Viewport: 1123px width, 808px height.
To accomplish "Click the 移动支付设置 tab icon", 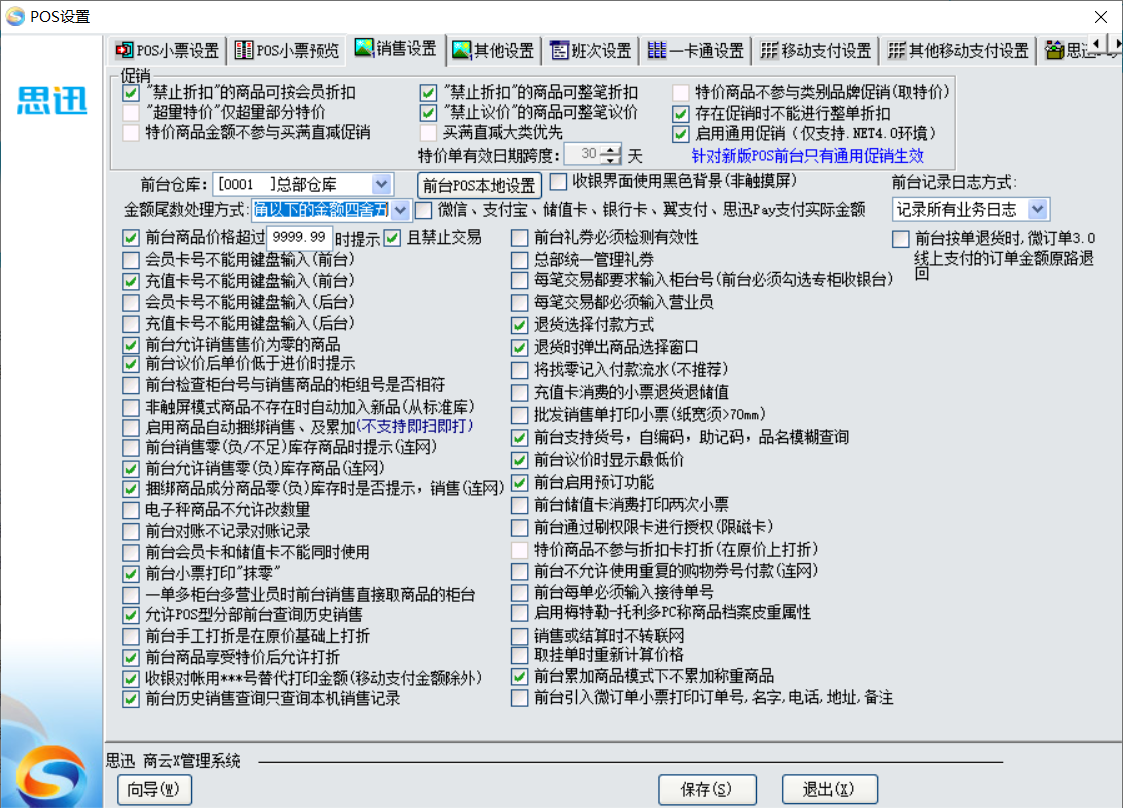I will (x=769, y=50).
